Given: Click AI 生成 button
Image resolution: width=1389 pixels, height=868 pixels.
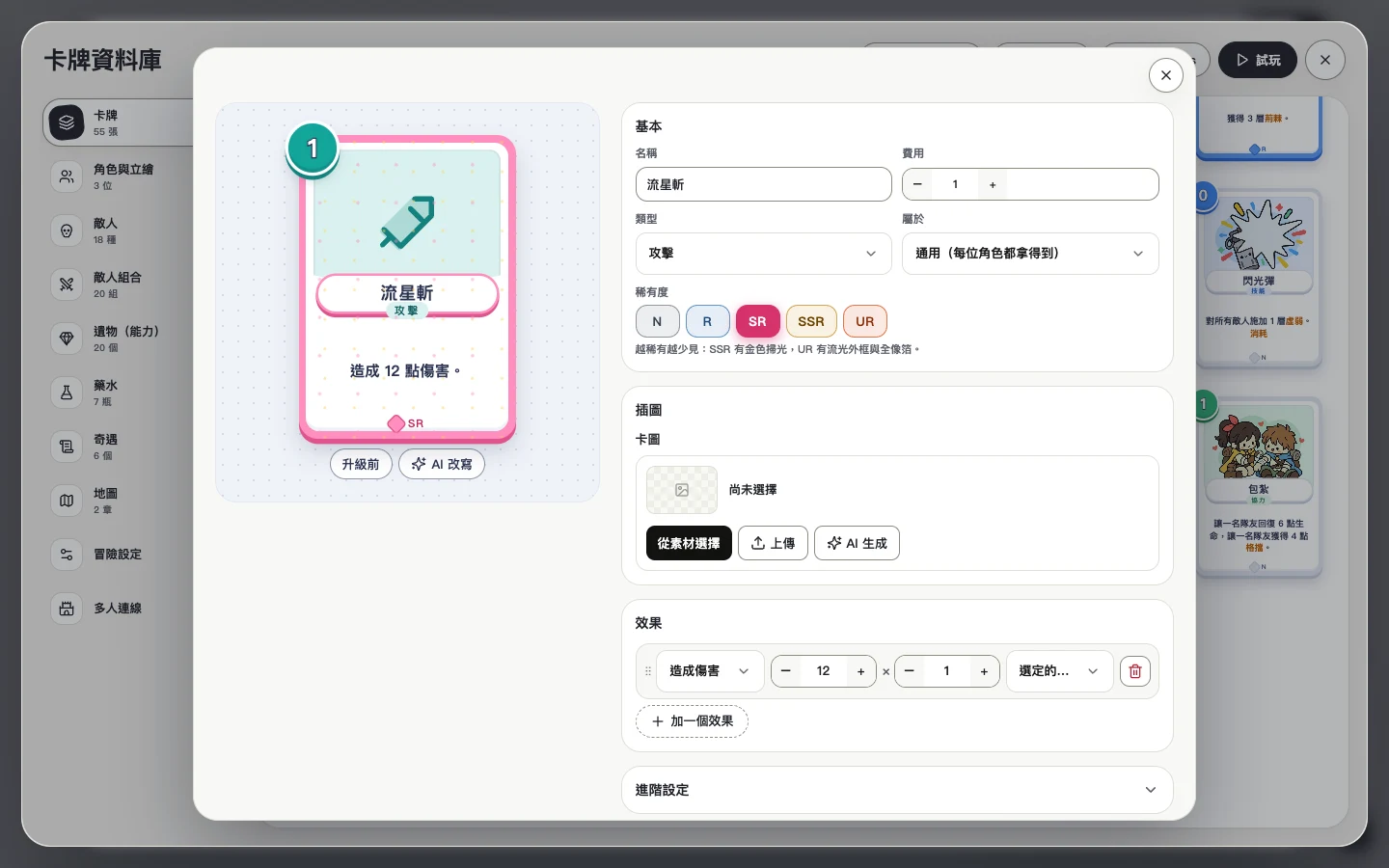Looking at the screenshot, I should pyautogui.click(x=857, y=543).
